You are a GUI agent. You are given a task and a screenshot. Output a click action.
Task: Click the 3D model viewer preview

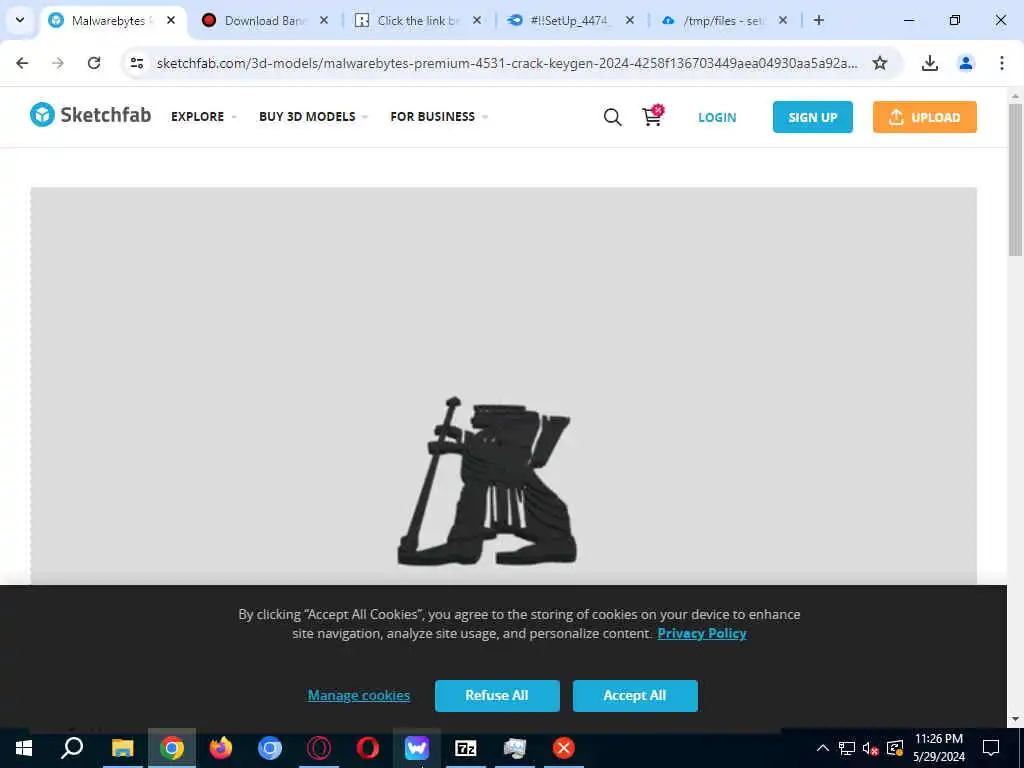[504, 386]
